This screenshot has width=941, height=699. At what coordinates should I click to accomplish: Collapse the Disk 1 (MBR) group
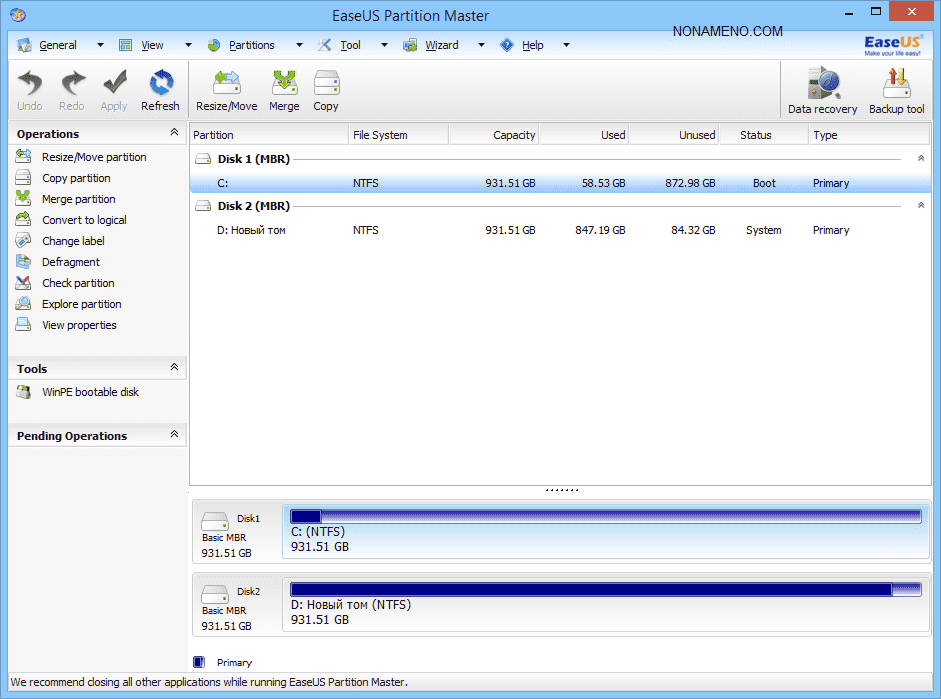coord(920,159)
